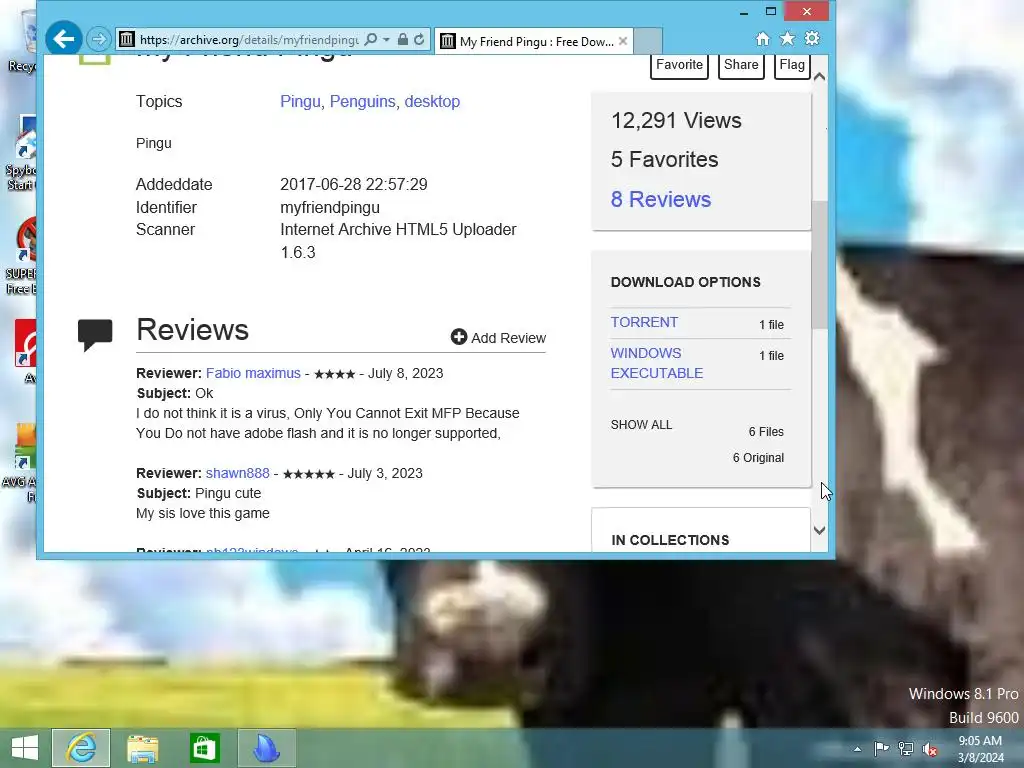Open the desktop topic link

click(432, 102)
